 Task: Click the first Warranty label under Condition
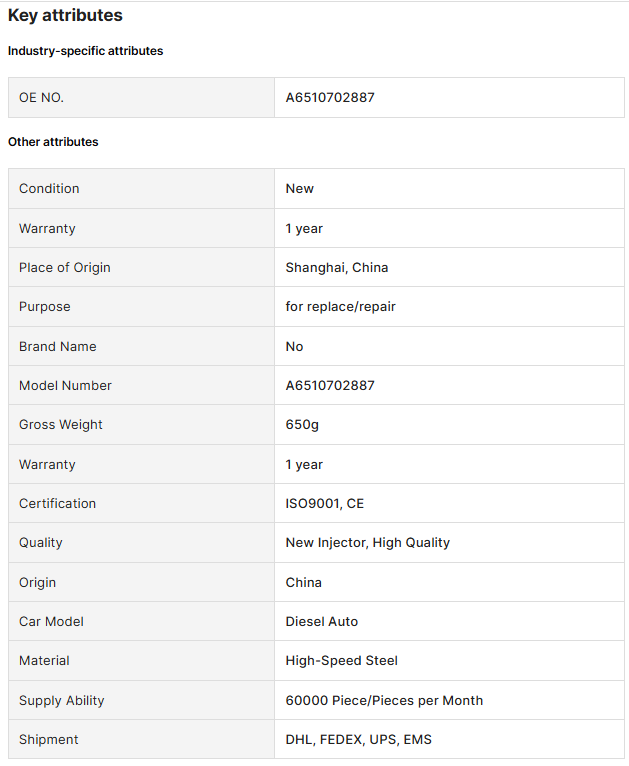pyautogui.click(x=47, y=229)
